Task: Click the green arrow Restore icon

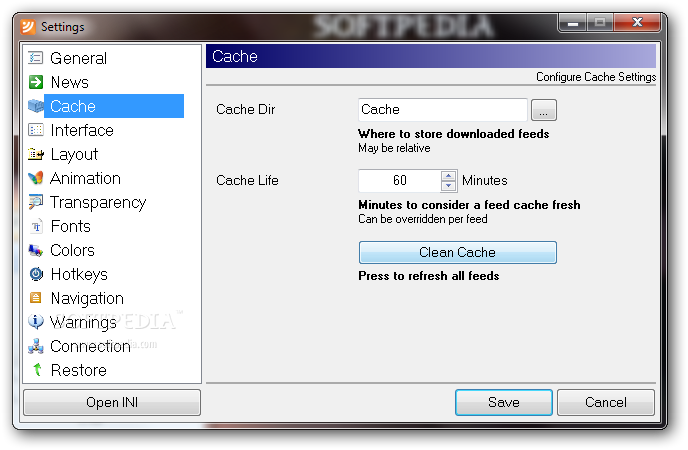Action: click(x=37, y=370)
